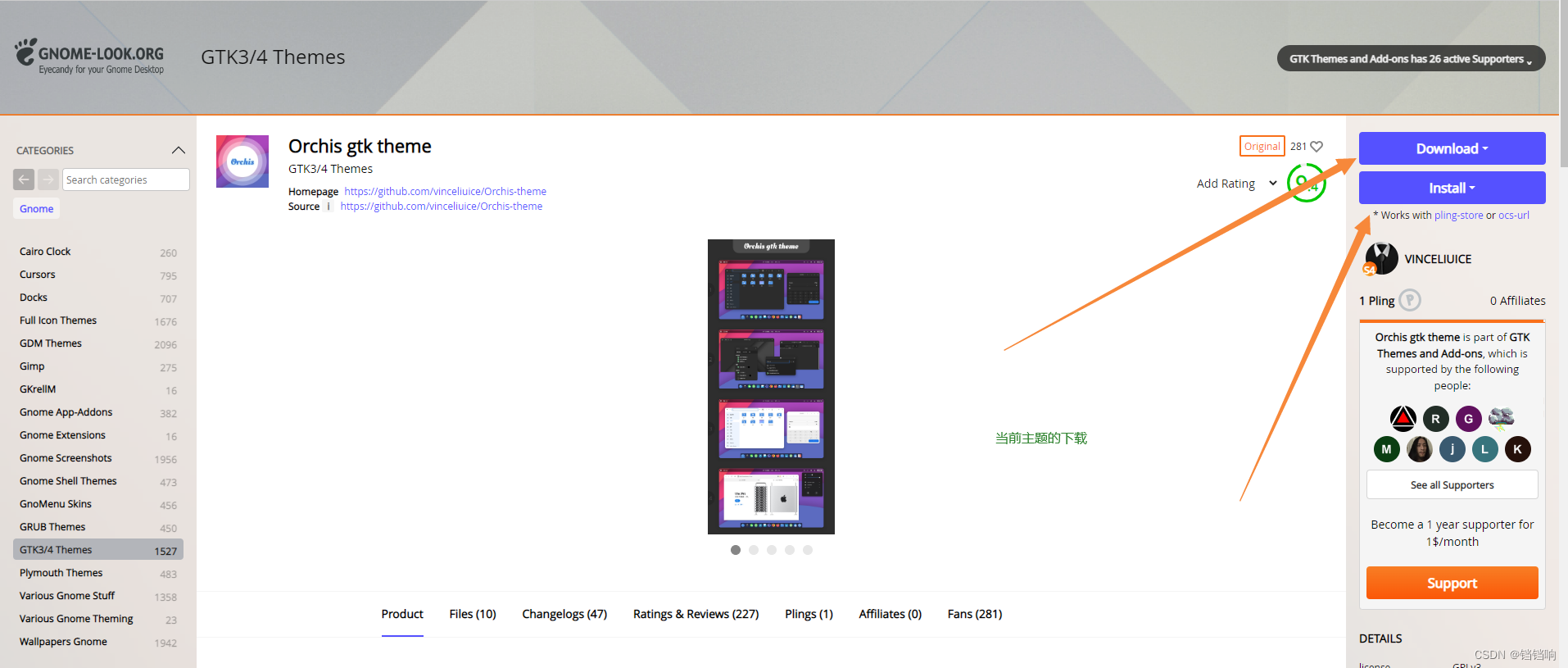Go back with categories left arrow

tap(24, 179)
